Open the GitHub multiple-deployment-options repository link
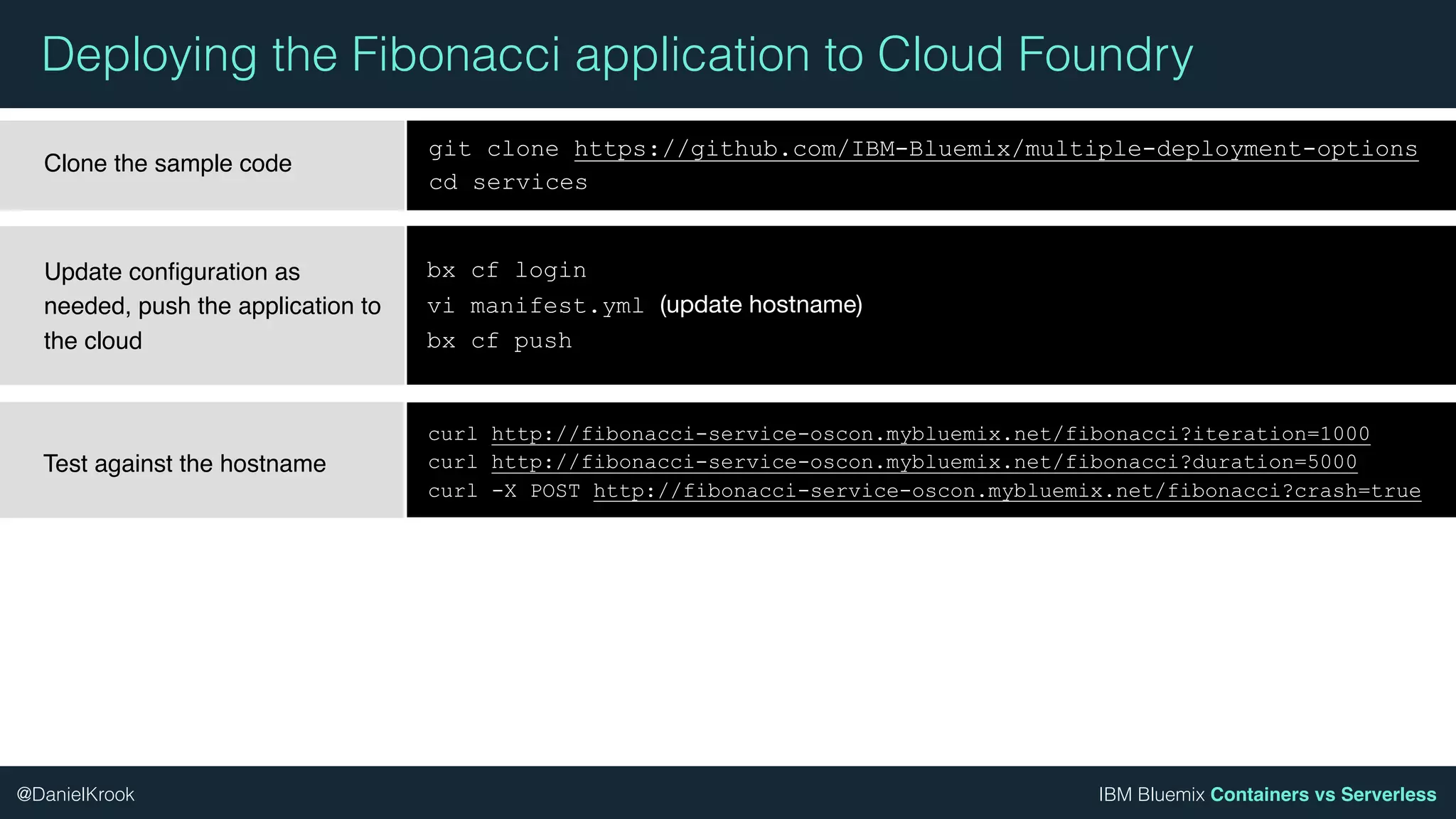 (995, 149)
